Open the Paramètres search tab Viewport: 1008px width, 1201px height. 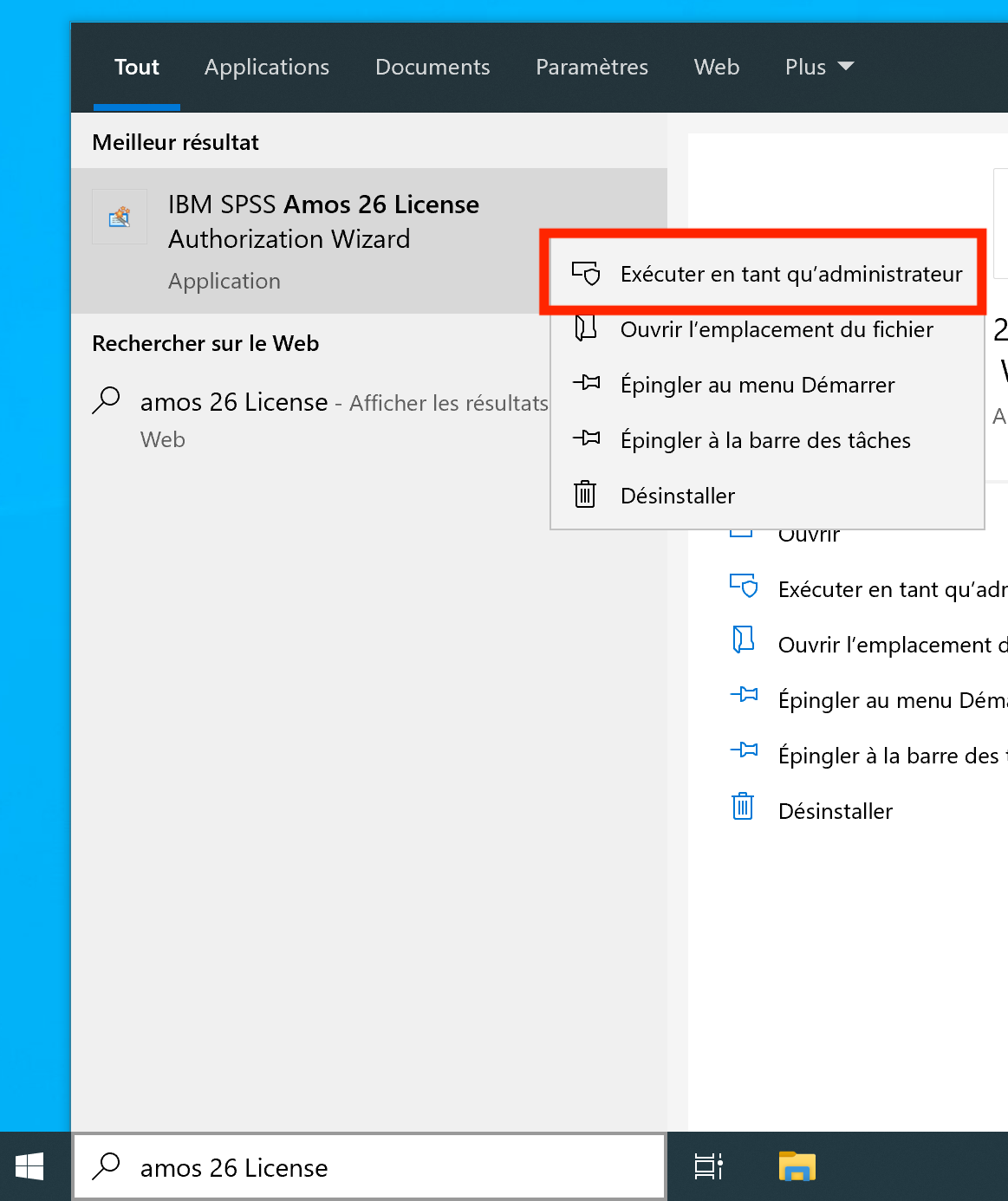click(x=592, y=68)
